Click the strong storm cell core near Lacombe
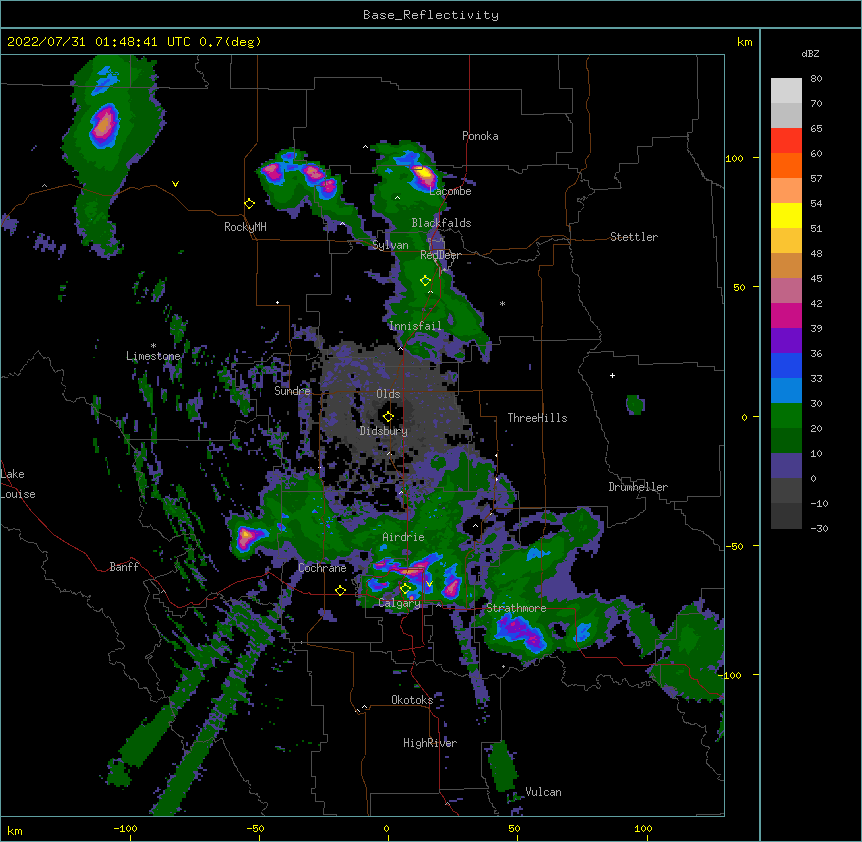Screen dimensions: 862x842 423,175
